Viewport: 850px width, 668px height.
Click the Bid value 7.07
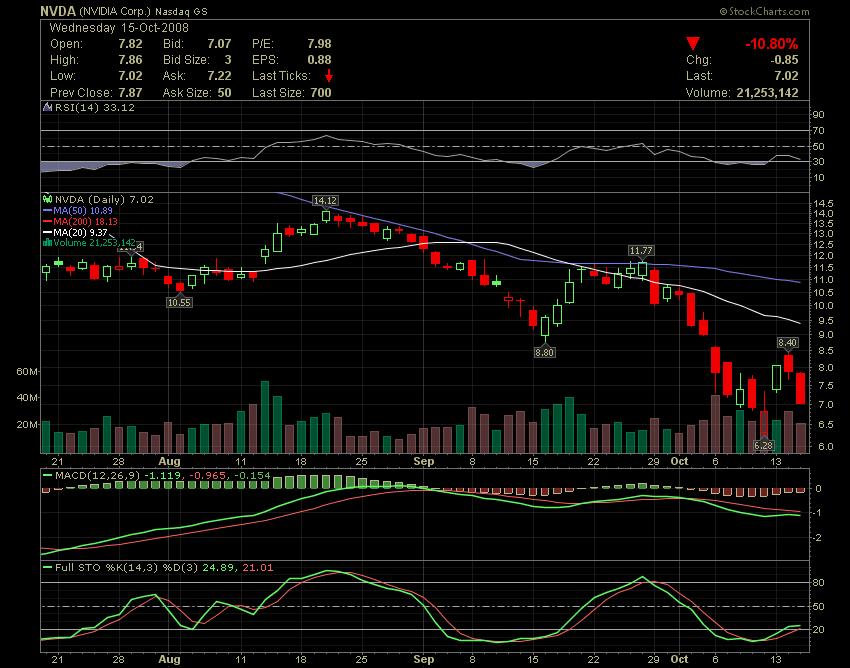(x=219, y=44)
